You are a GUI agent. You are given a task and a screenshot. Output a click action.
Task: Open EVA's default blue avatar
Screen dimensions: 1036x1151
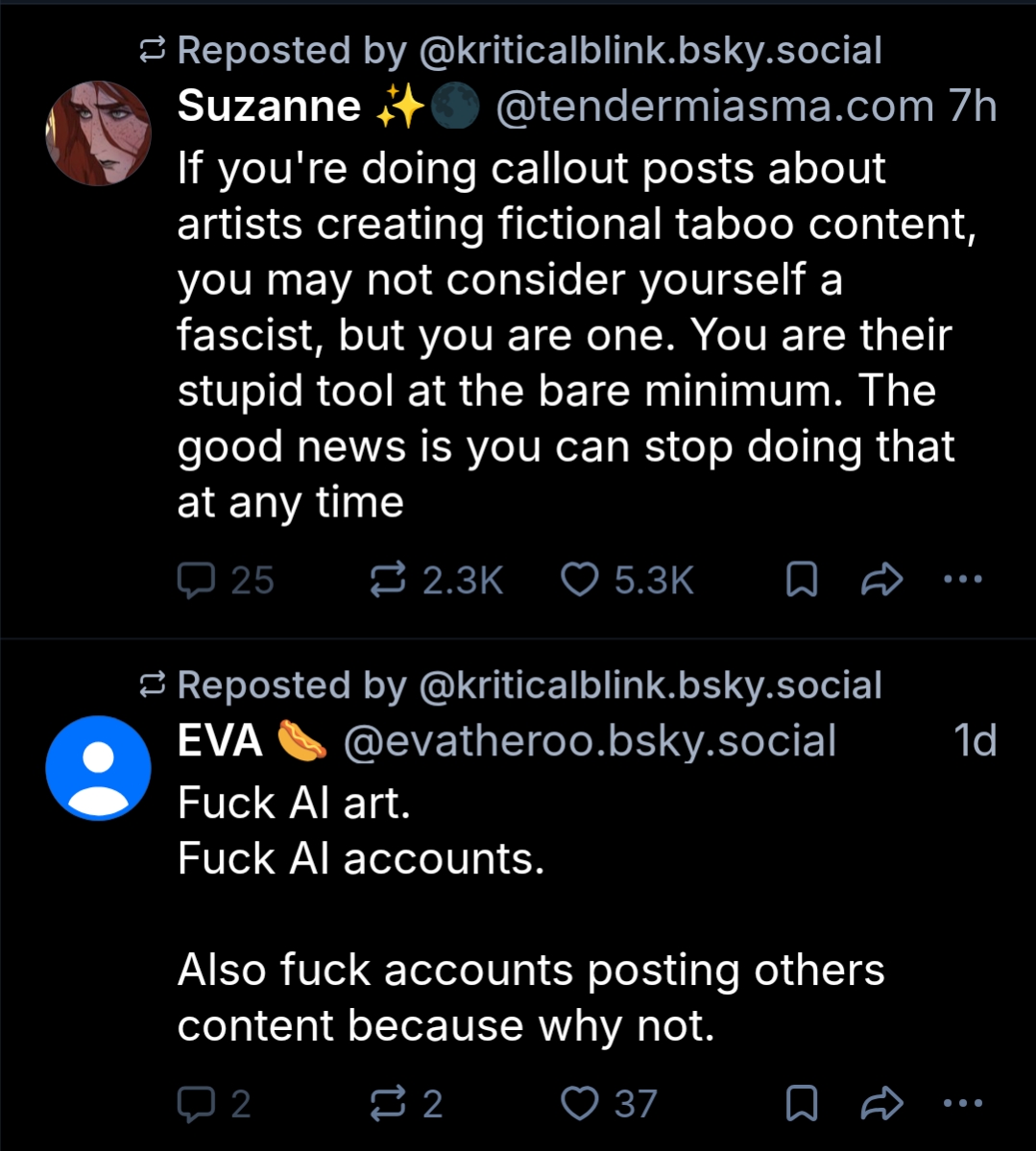[98, 768]
